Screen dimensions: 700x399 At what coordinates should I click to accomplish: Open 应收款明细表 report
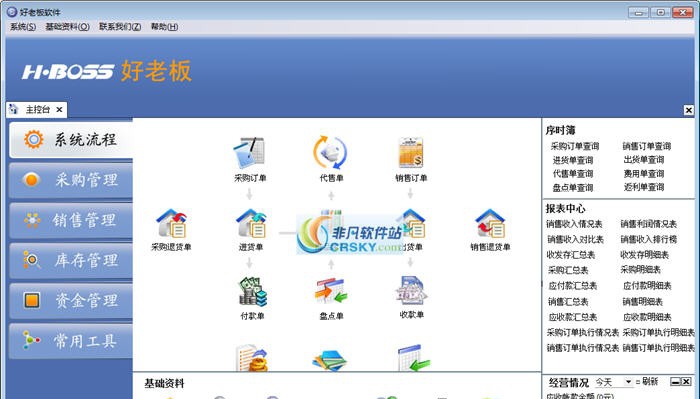pyautogui.click(x=647, y=317)
